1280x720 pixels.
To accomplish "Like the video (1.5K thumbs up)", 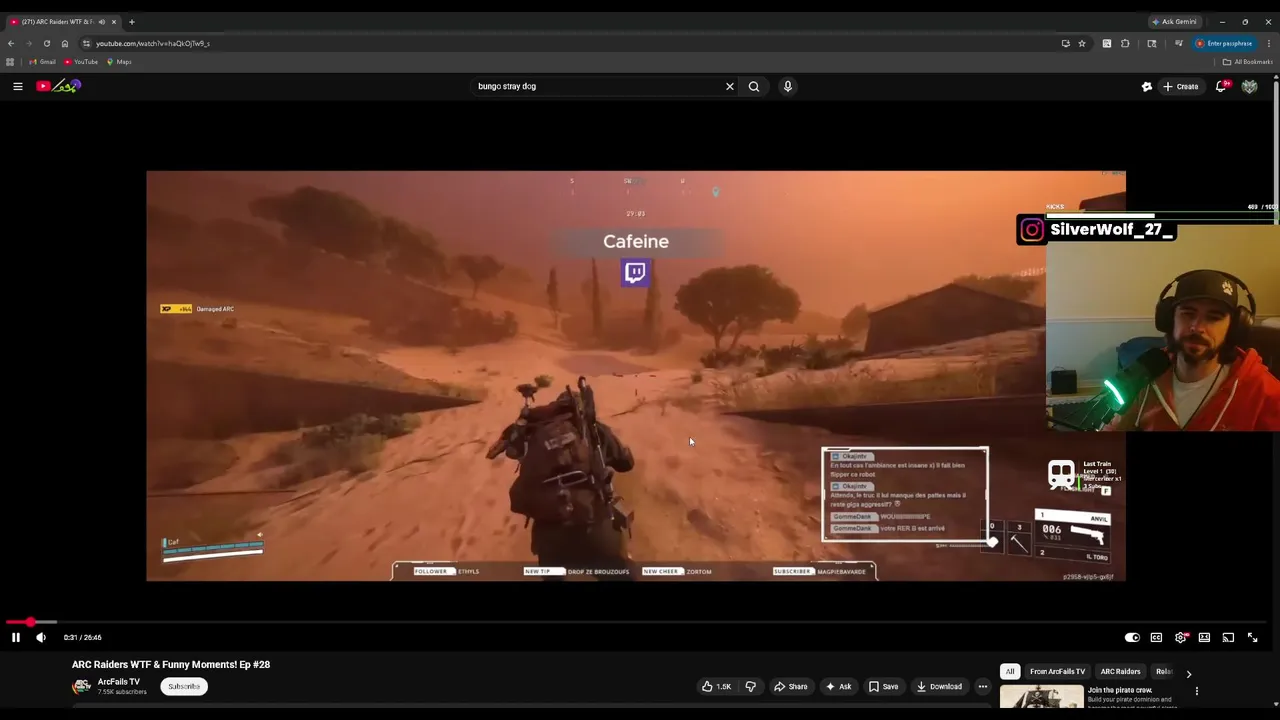I will (x=716, y=686).
